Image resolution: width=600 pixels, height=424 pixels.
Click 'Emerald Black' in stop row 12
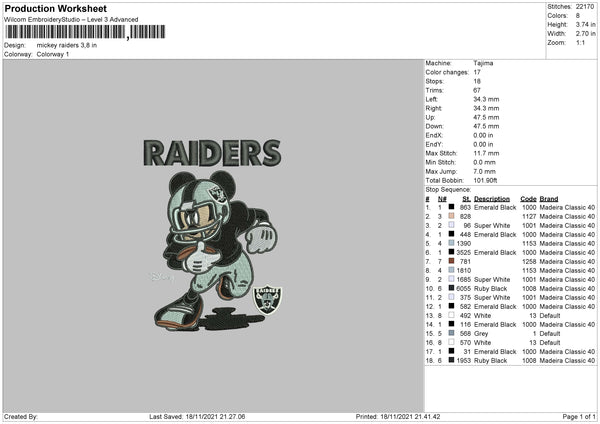point(495,307)
